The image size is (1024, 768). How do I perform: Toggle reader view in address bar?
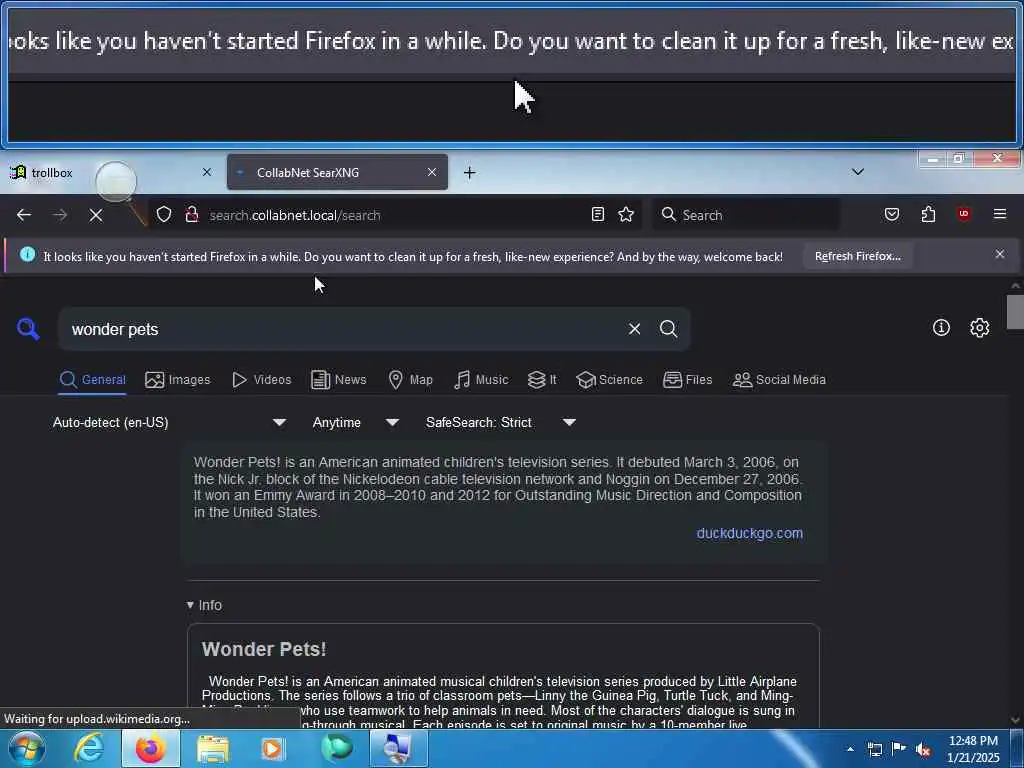coord(598,214)
